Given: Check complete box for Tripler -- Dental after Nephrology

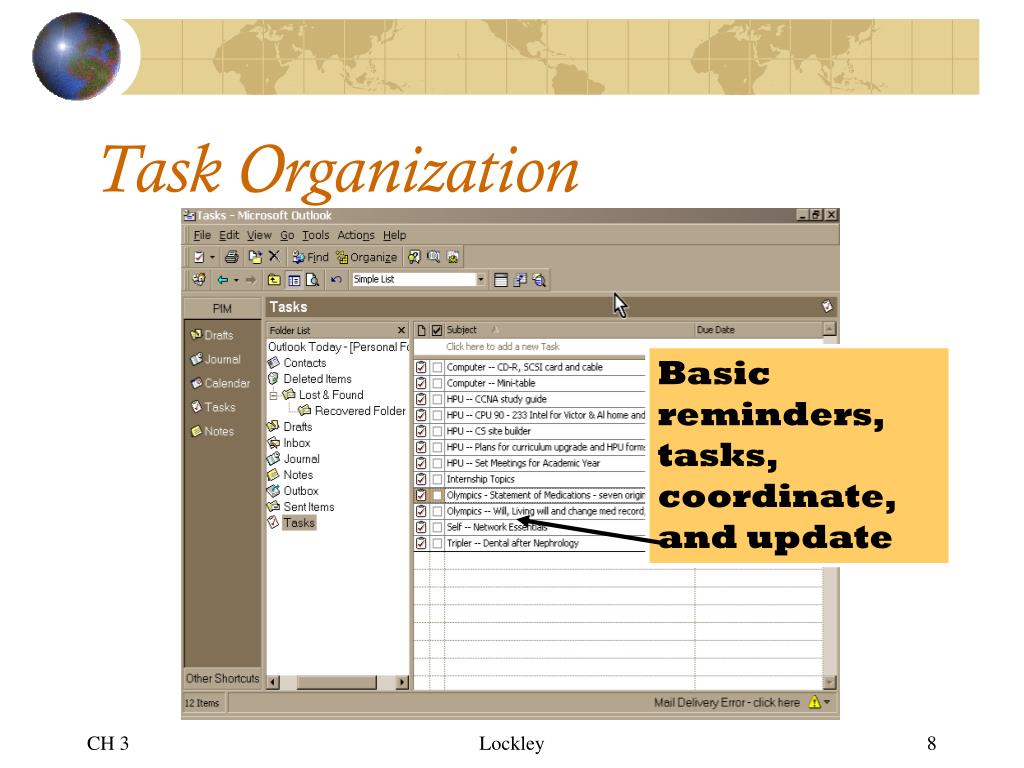Looking at the screenshot, I should [437, 543].
